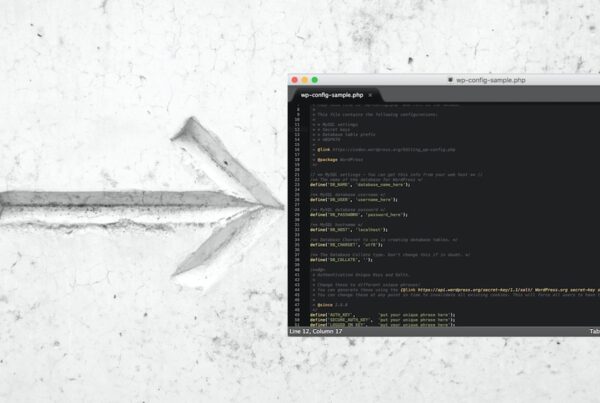Click the yellow minimize window button
The width and height of the screenshot is (600, 403).
coord(305,79)
